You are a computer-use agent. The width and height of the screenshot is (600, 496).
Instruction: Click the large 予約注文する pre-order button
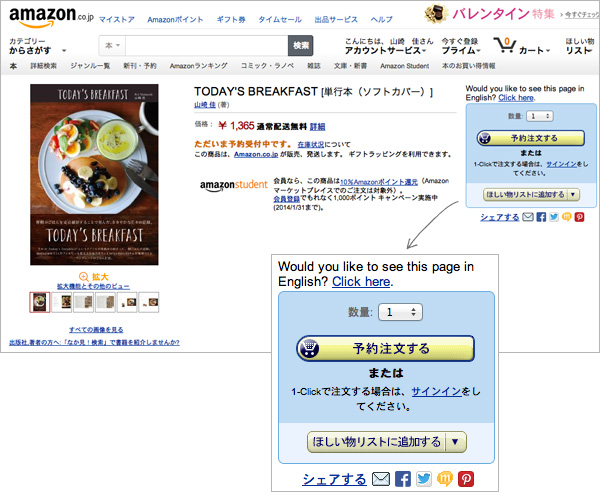tap(385, 349)
